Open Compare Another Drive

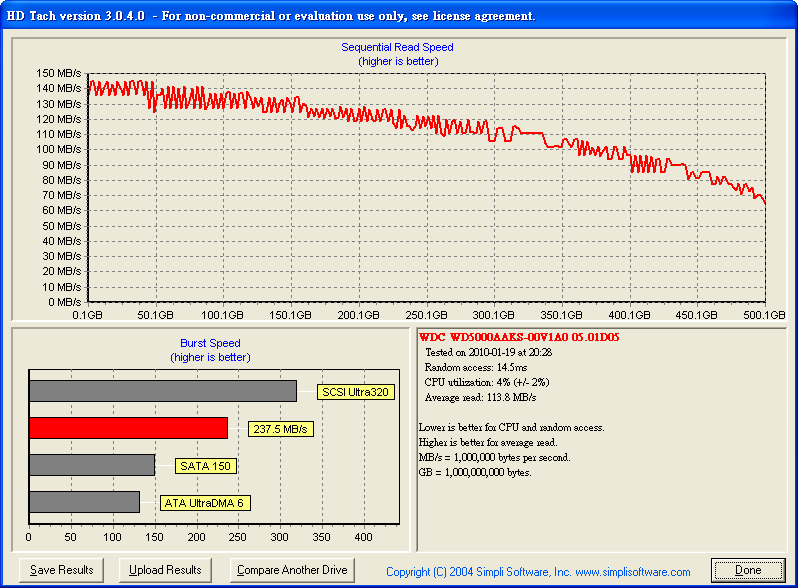291,570
